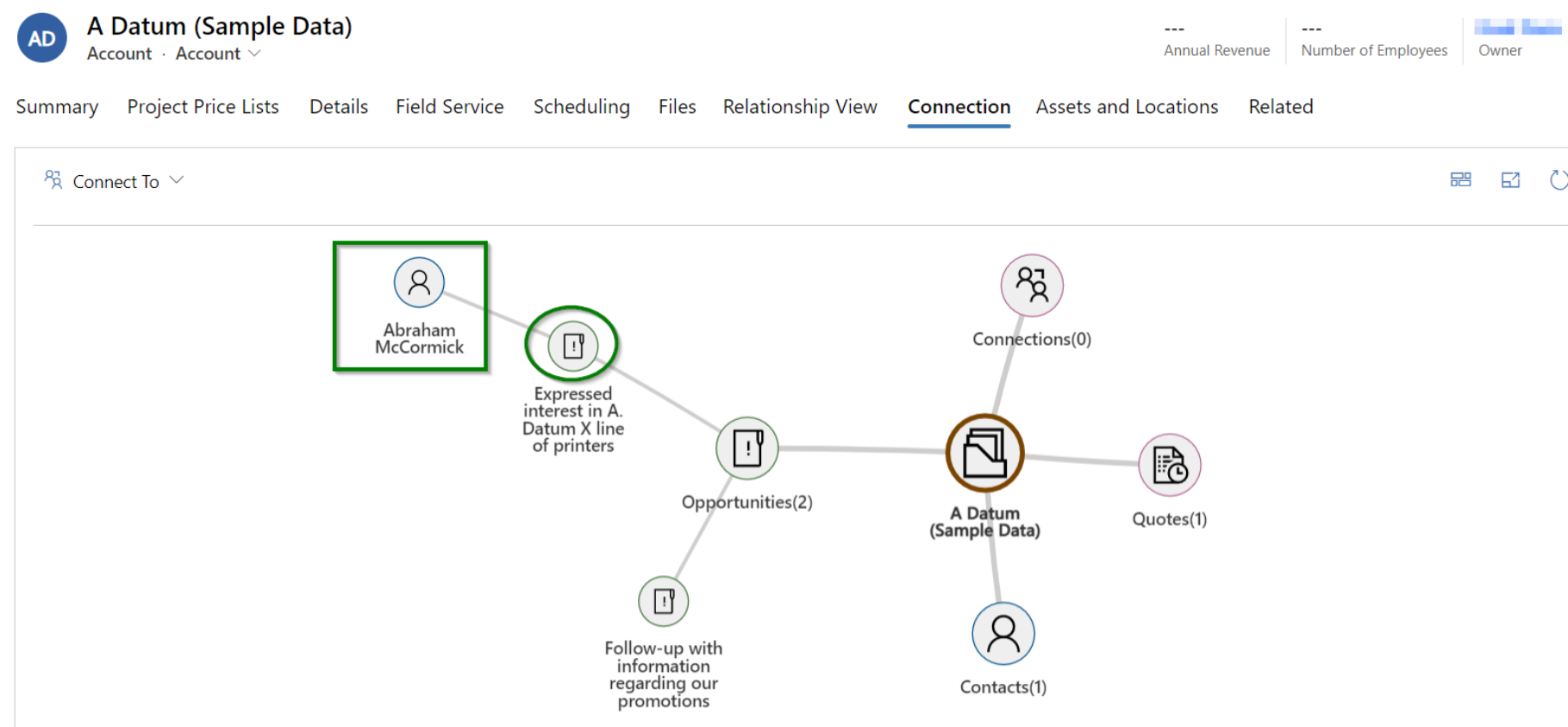
Task: Click the Quotes(1) label text
Action: pos(1170,519)
